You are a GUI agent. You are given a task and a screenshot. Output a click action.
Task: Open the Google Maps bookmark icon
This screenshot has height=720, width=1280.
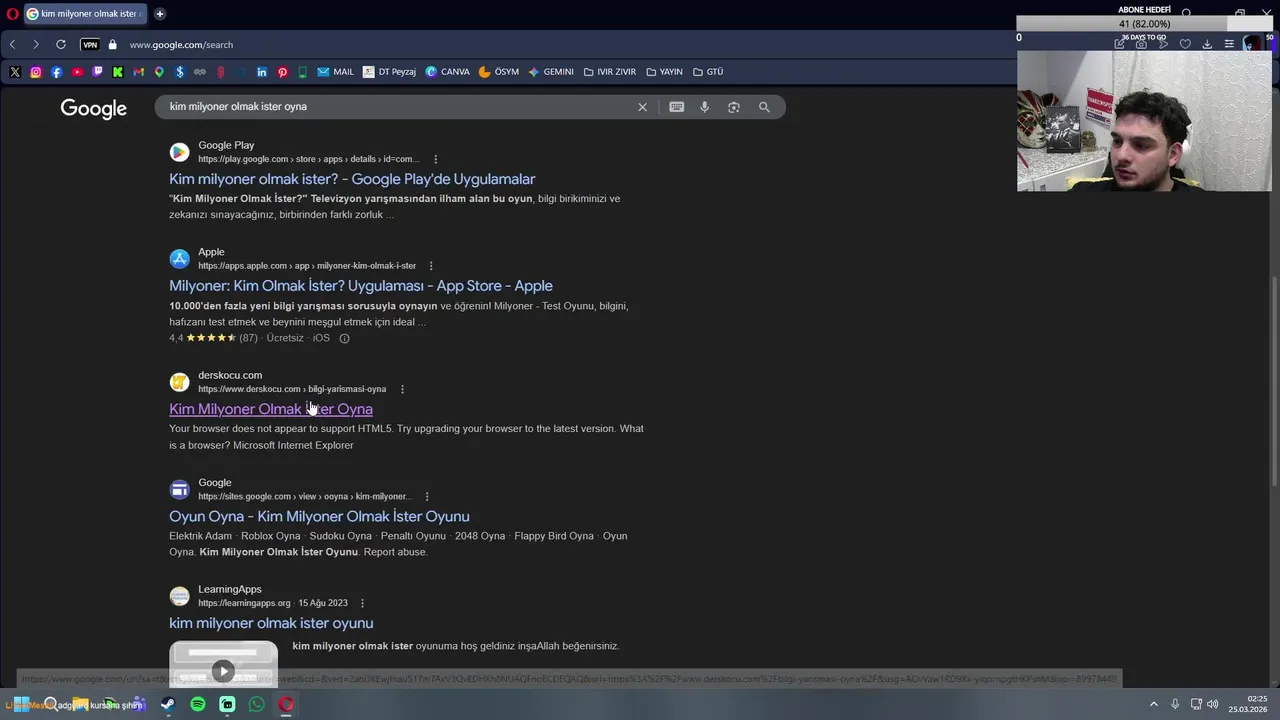coord(159,72)
